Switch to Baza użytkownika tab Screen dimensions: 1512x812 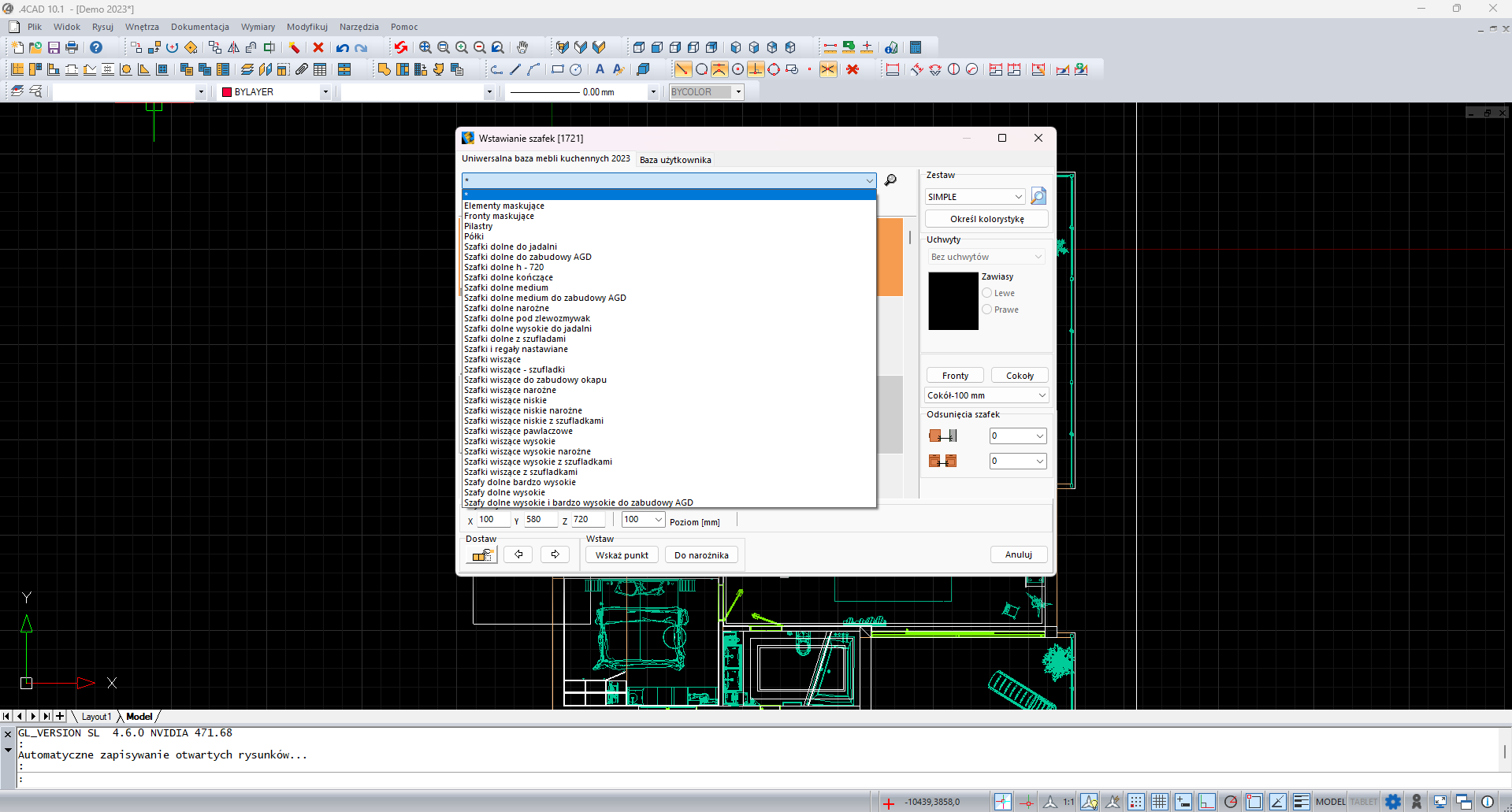point(675,160)
